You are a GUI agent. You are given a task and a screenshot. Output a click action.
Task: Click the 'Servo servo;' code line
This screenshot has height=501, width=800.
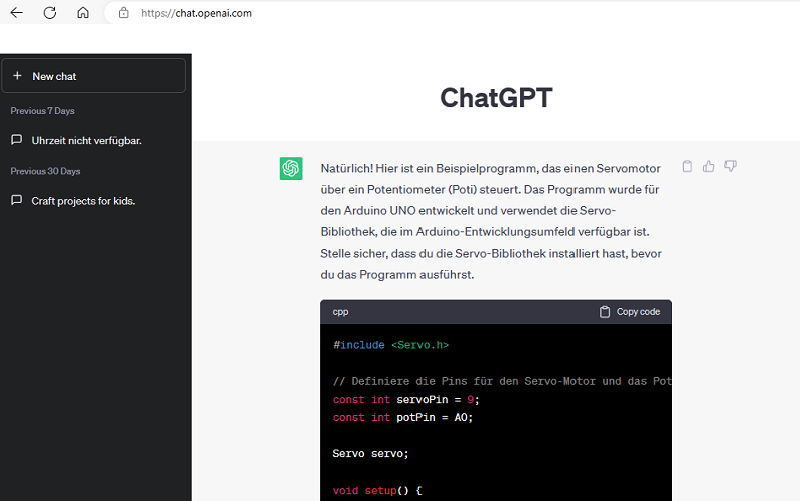[x=370, y=454]
